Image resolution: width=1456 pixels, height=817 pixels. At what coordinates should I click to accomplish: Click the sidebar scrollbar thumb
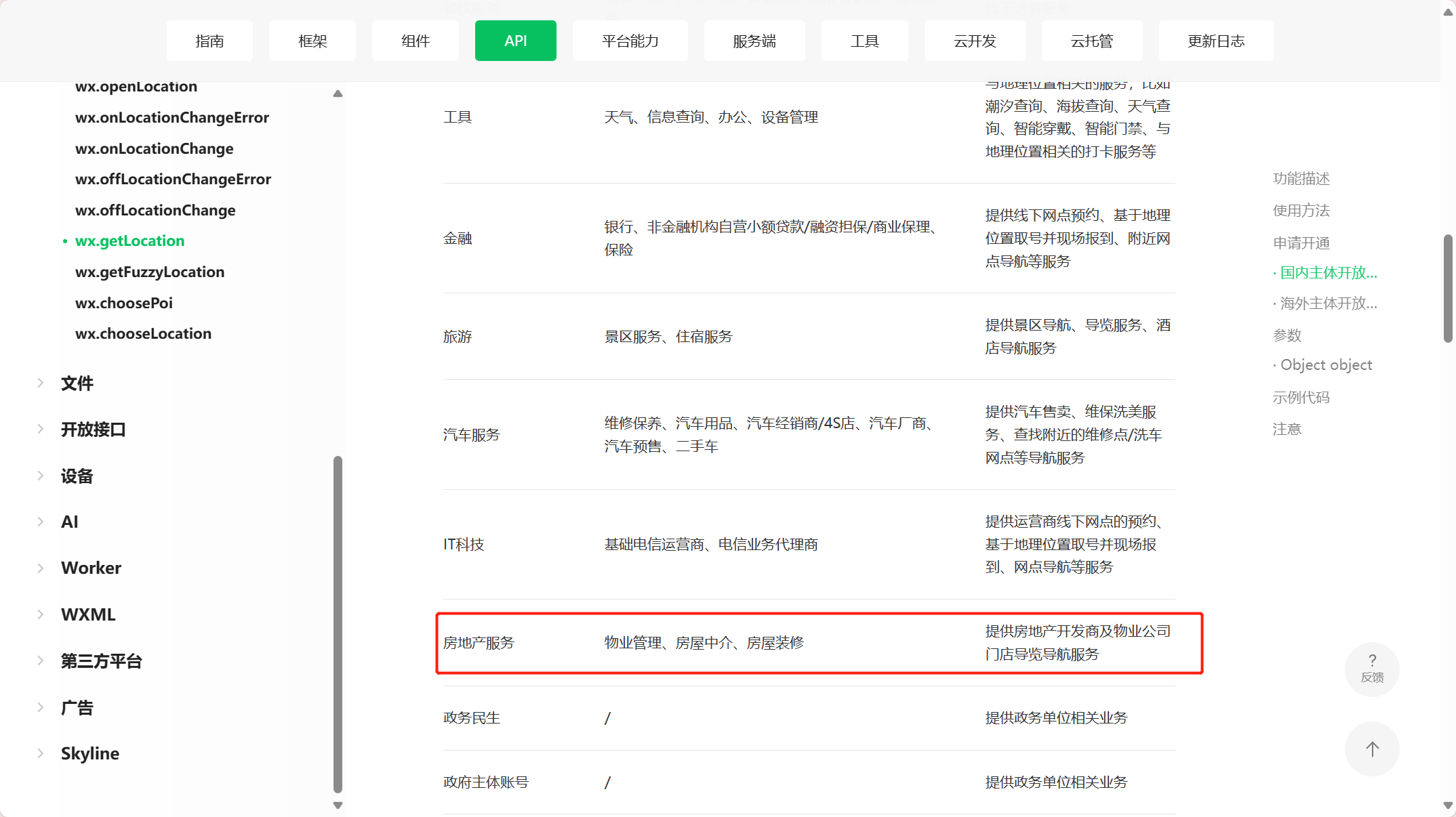click(338, 623)
